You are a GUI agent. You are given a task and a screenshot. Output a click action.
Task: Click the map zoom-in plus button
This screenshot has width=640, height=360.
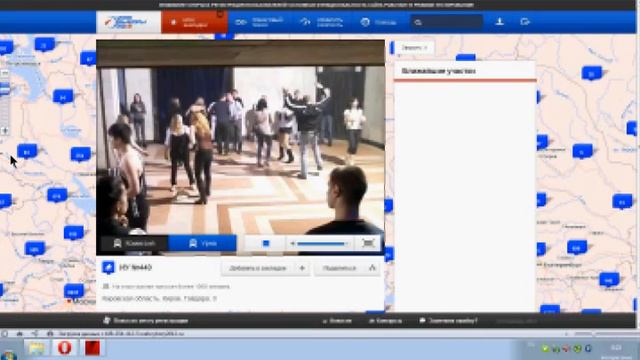pos(5,131)
